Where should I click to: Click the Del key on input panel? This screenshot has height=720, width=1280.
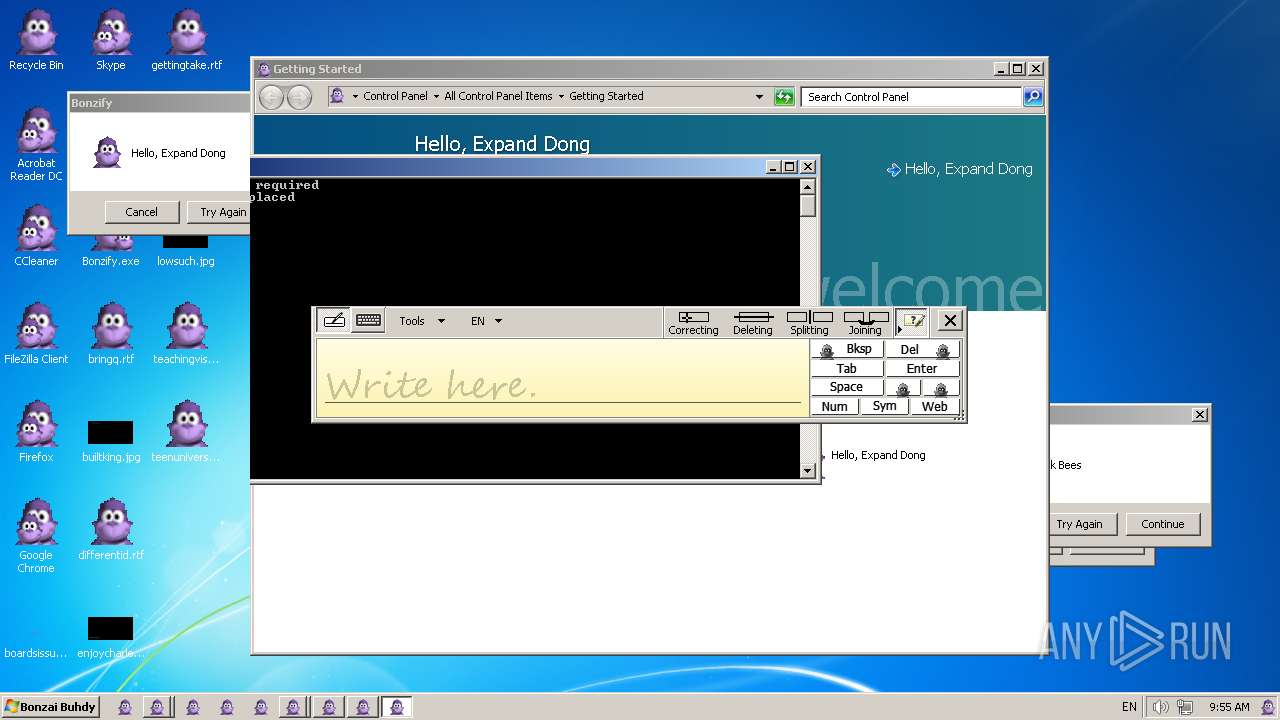pos(922,349)
